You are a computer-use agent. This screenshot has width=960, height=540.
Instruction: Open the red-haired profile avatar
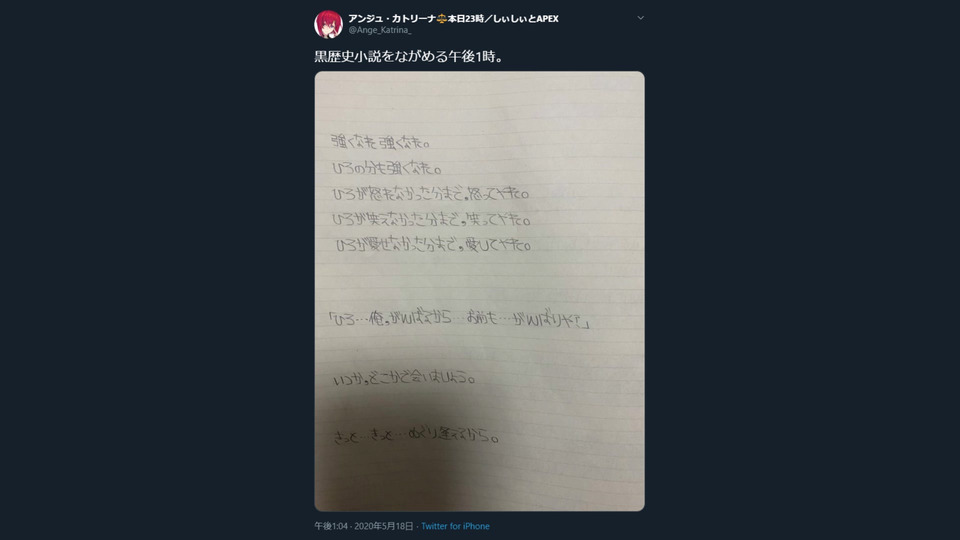(x=328, y=24)
